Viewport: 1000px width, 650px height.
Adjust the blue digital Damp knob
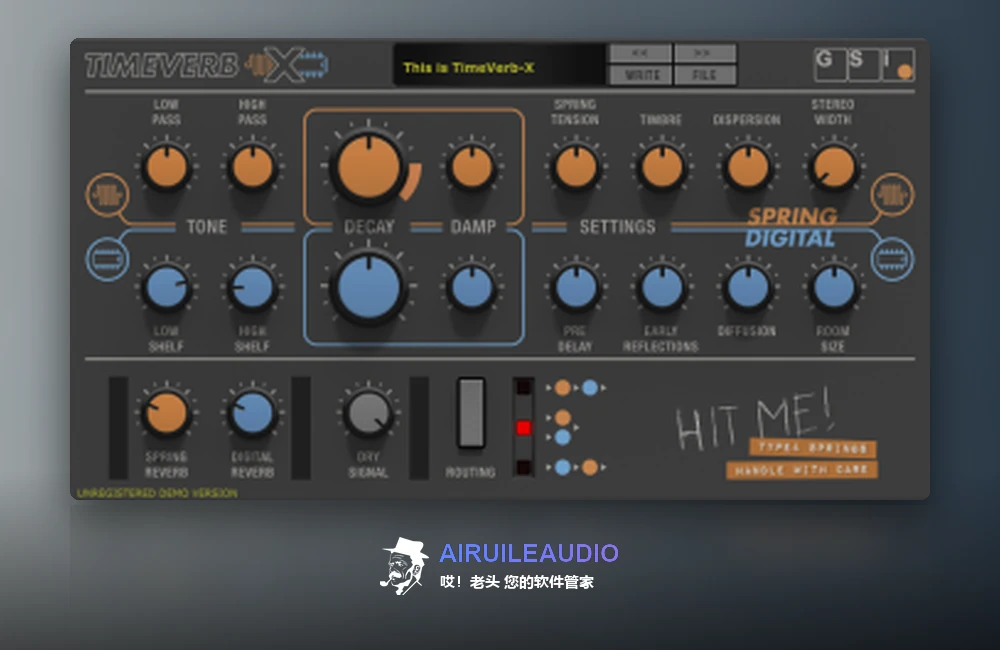(x=472, y=288)
